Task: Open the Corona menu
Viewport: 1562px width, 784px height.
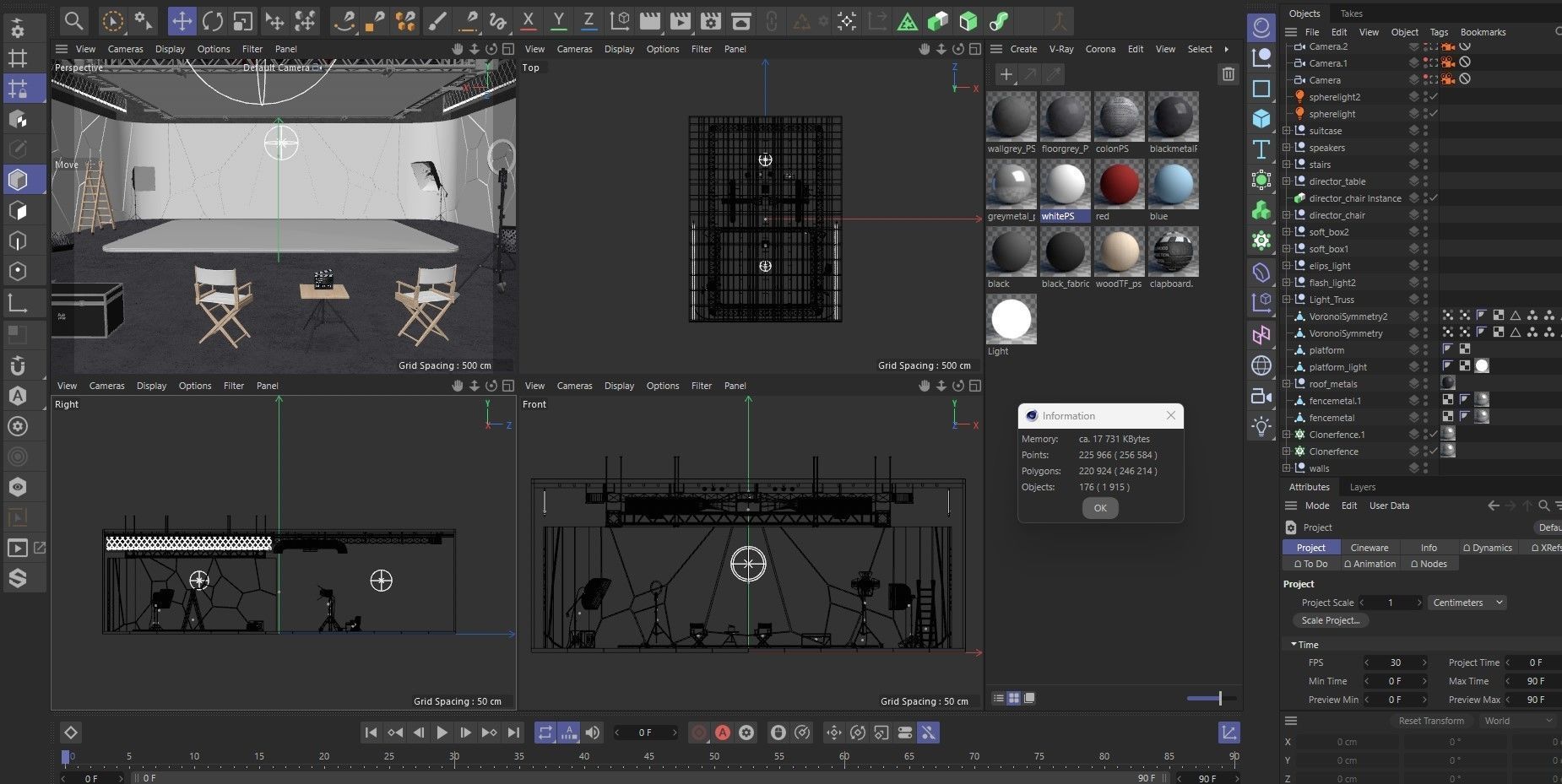Action: 1100,49
